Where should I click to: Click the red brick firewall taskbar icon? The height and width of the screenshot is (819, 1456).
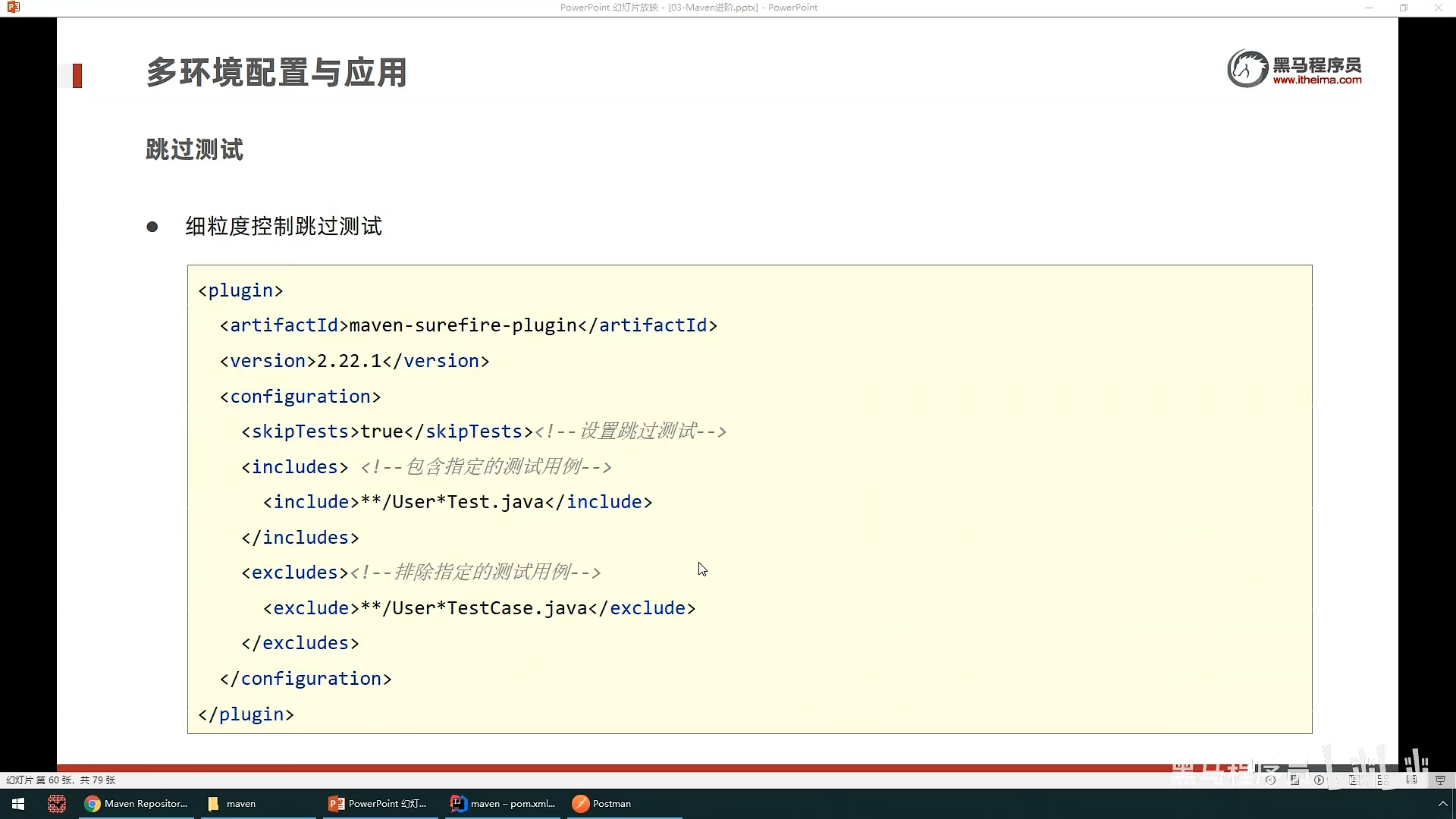(x=56, y=804)
